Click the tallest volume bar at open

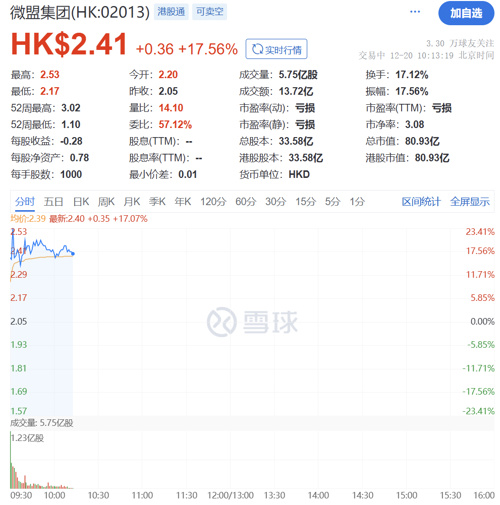point(11,460)
